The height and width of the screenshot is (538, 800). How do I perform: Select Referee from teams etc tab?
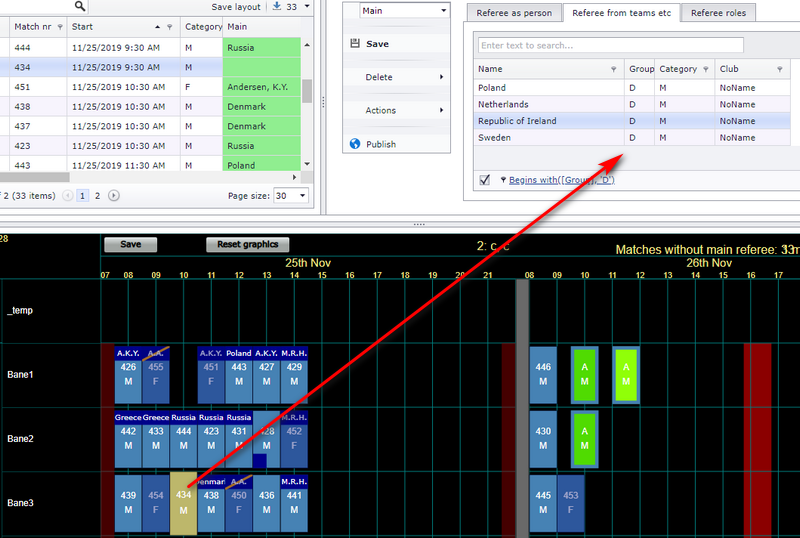(621, 13)
